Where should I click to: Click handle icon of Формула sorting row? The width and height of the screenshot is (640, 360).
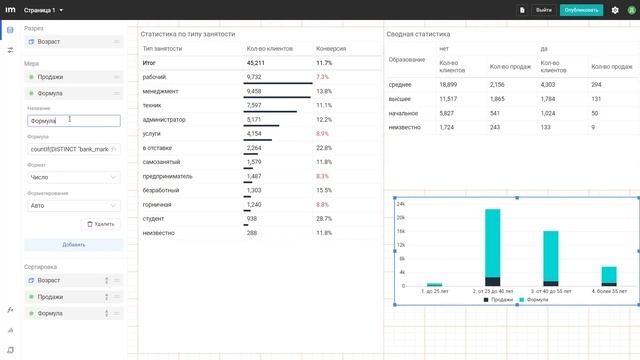116,313
